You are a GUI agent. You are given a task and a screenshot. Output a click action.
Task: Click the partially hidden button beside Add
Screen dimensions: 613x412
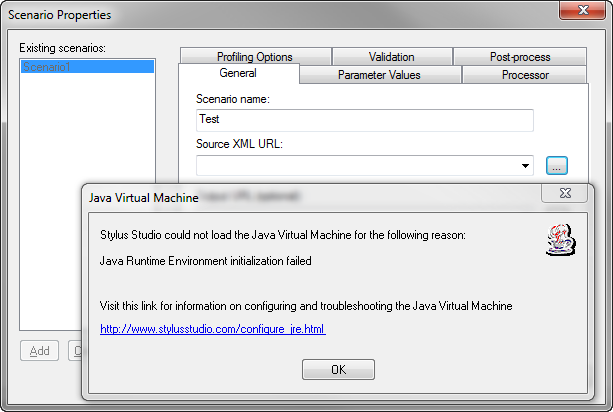tap(73, 351)
